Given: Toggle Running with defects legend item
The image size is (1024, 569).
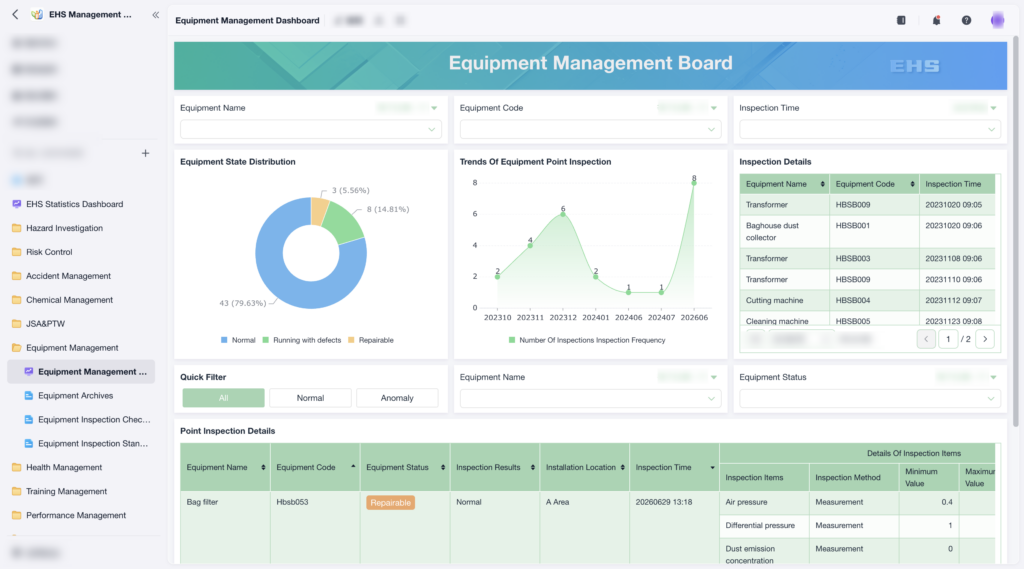Looking at the screenshot, I should click(302, 340).
